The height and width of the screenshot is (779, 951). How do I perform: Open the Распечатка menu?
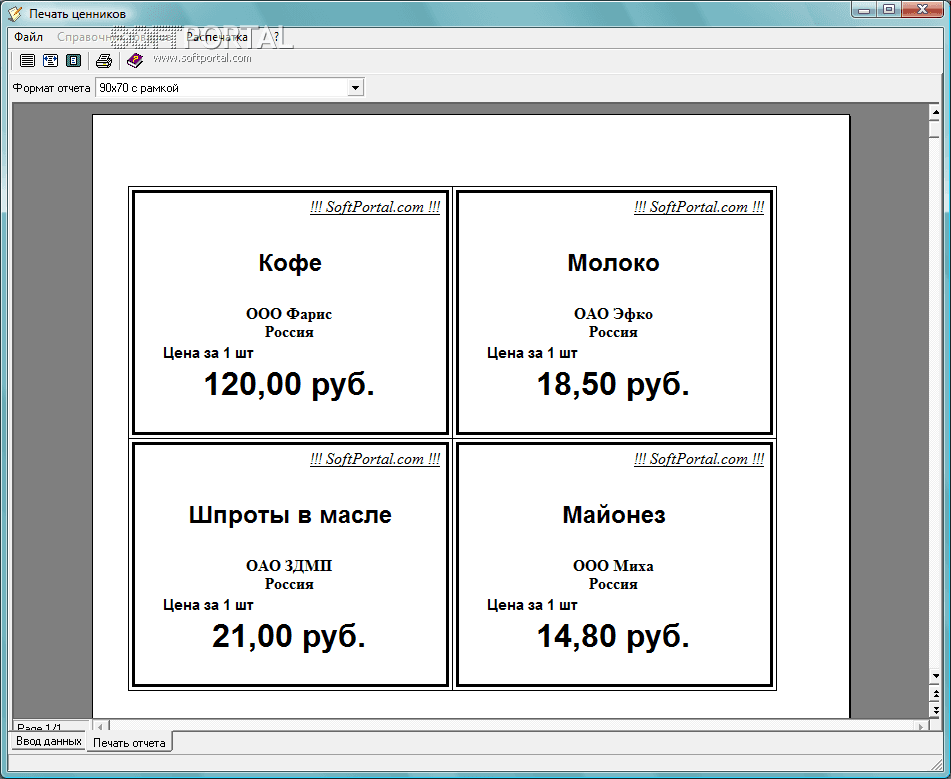(217, 37)
